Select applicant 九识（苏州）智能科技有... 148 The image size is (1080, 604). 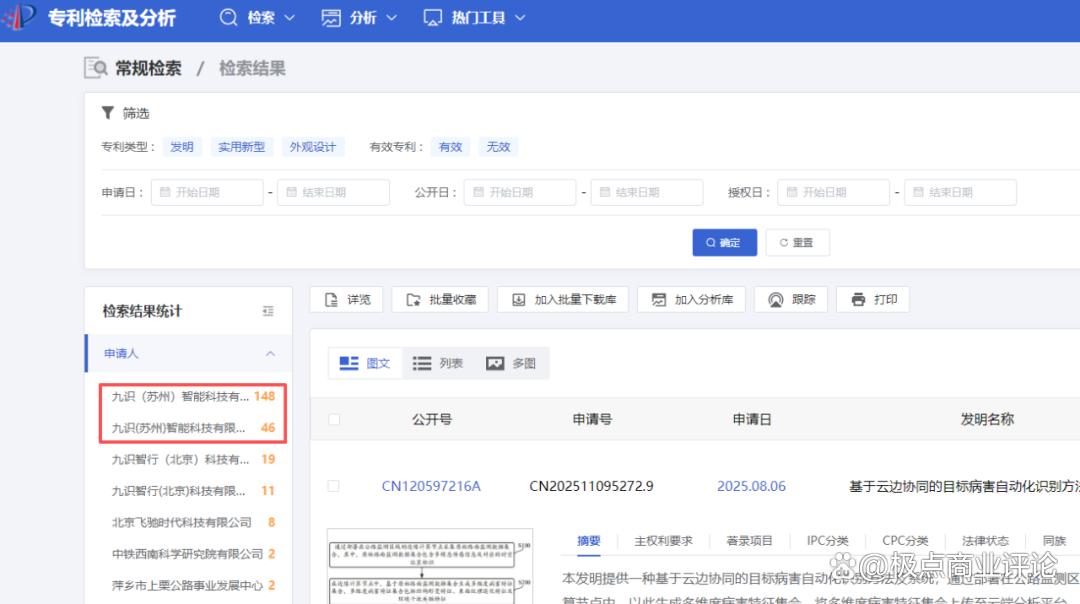click(193, 396)
